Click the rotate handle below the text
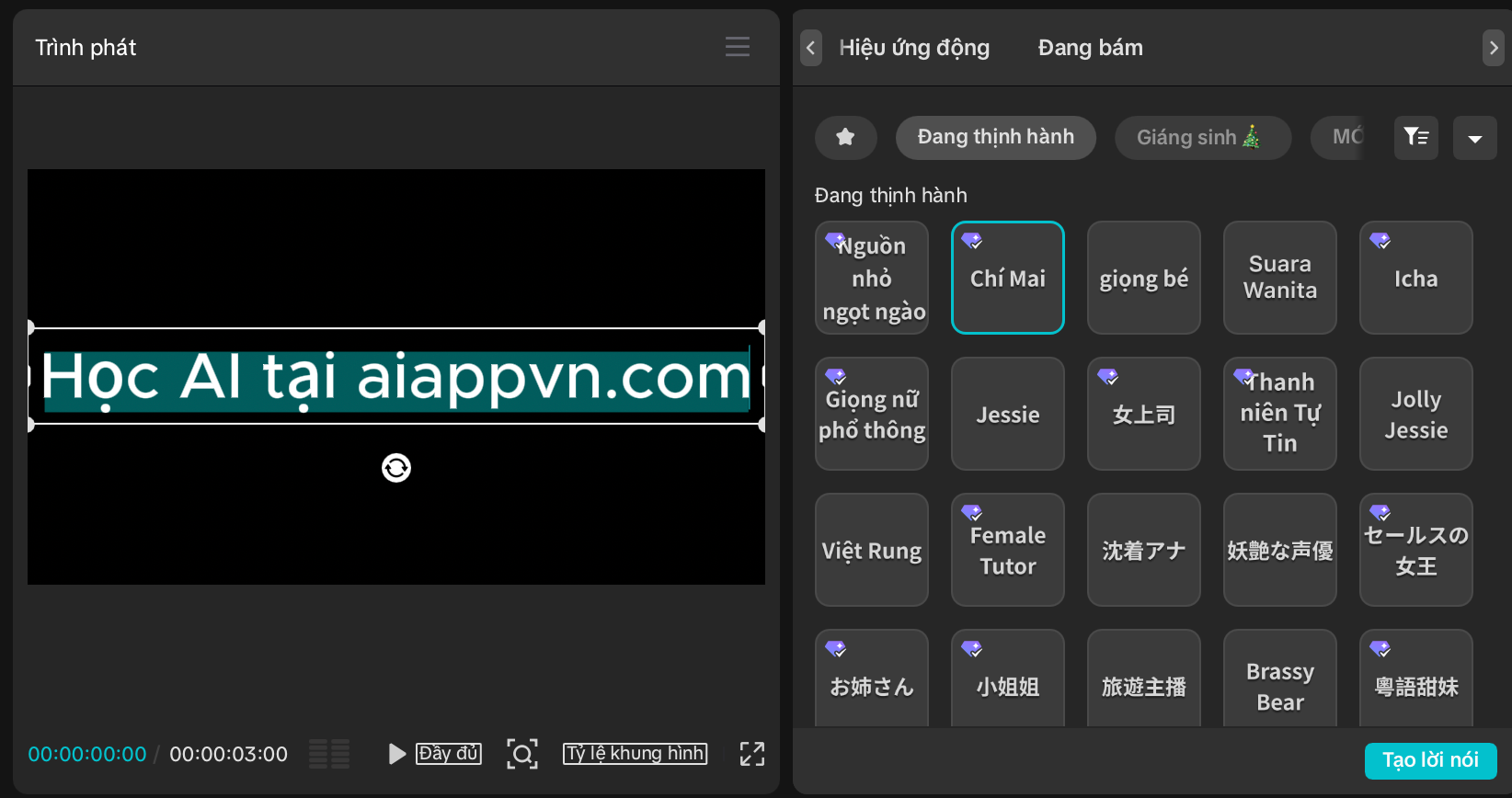1512x798 pixels. pos(396,468)
